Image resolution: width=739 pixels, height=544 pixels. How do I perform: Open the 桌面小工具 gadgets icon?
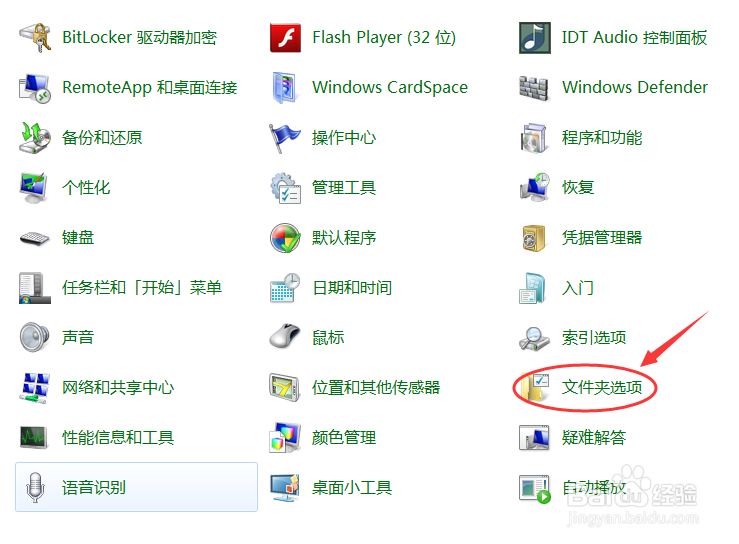285,487
